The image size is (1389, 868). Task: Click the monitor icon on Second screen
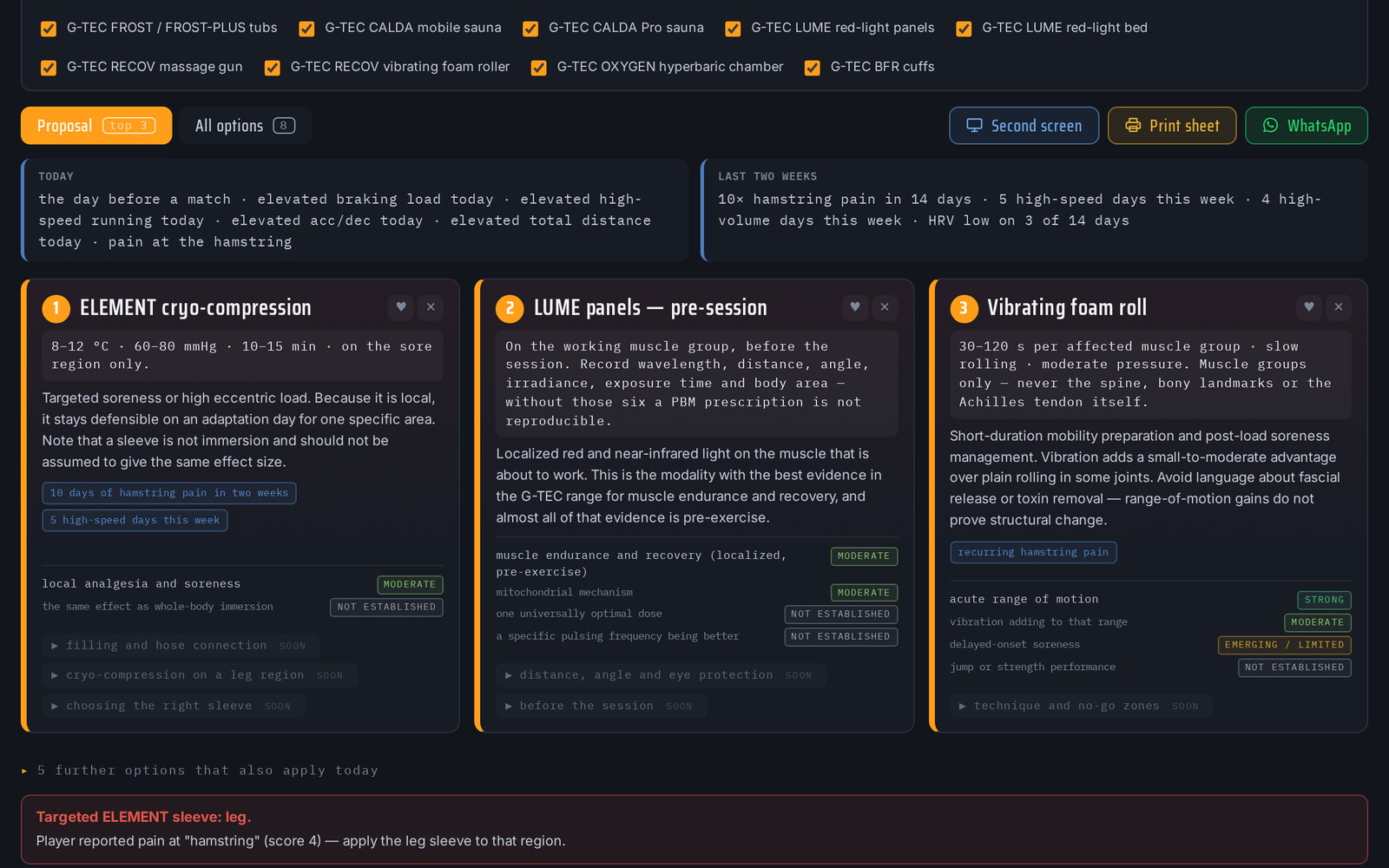point(974,125)
